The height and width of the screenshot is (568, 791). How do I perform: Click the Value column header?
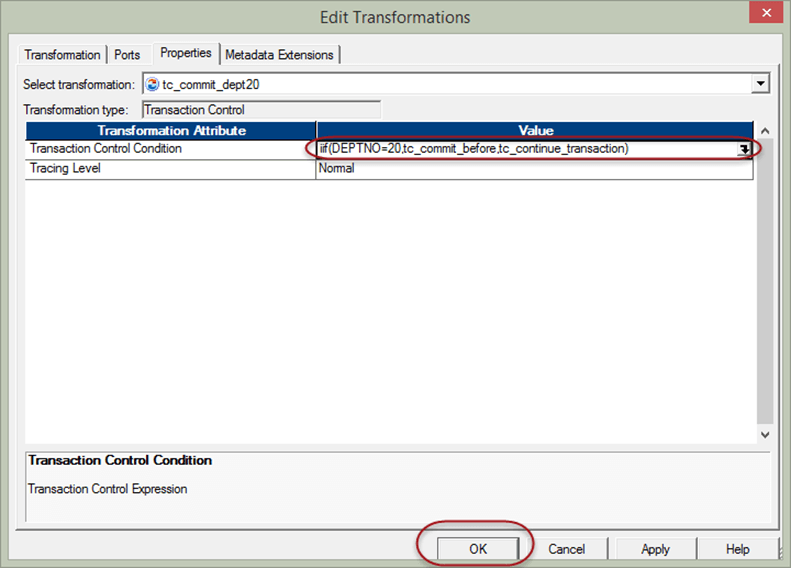point(535,131)
